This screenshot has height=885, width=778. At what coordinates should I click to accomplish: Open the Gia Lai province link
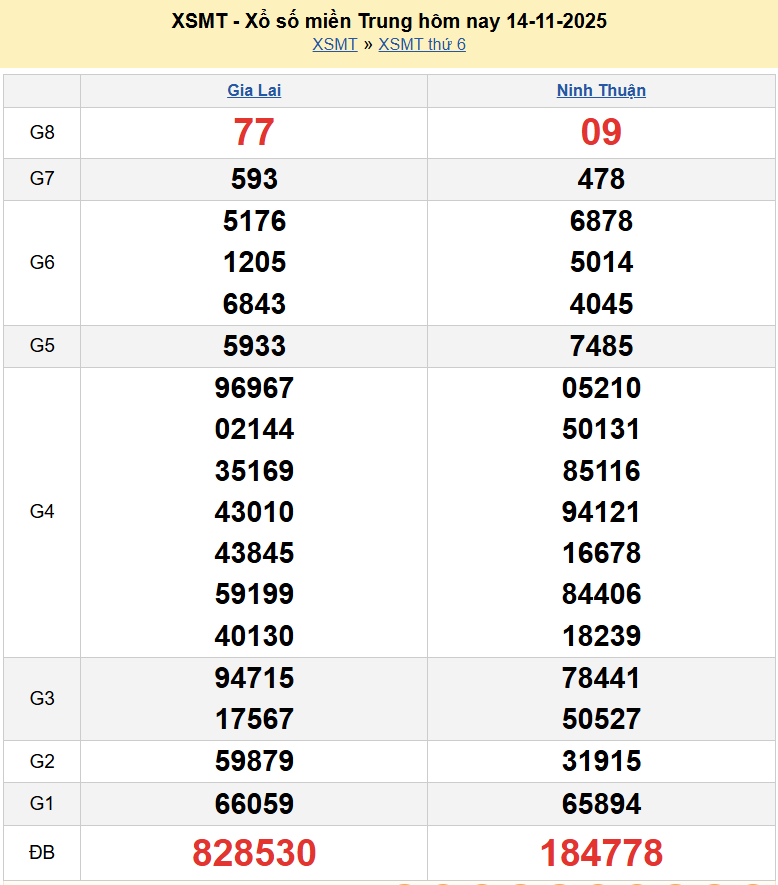coord(254,90)
